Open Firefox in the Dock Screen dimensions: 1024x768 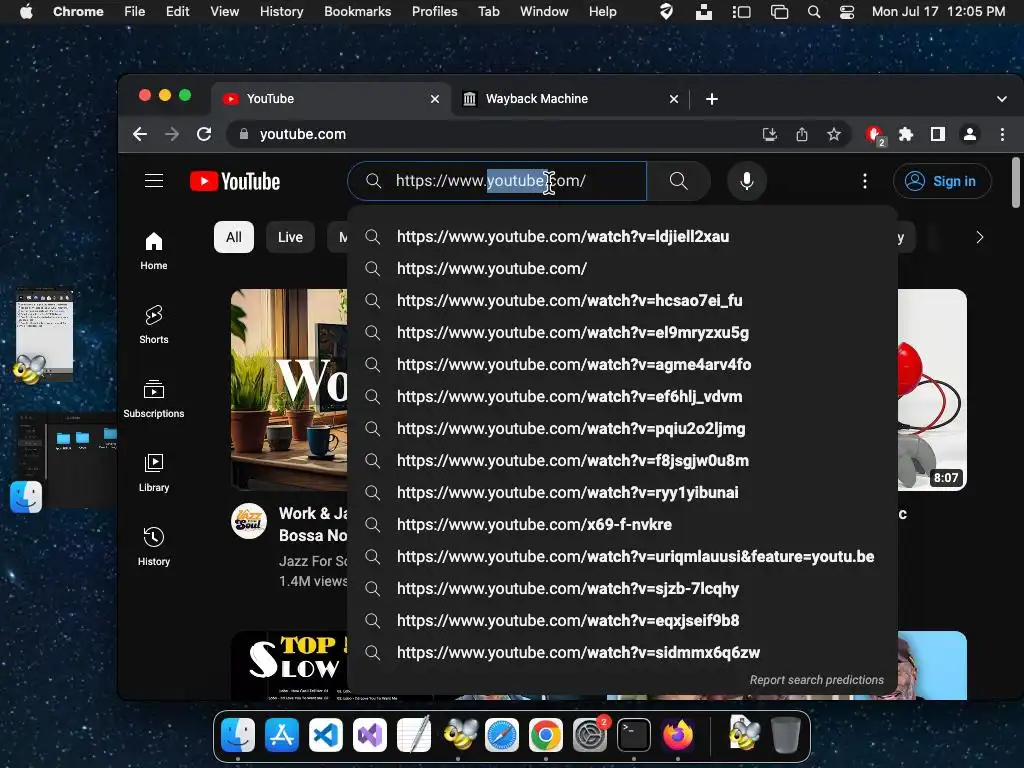tap(678, 735)
